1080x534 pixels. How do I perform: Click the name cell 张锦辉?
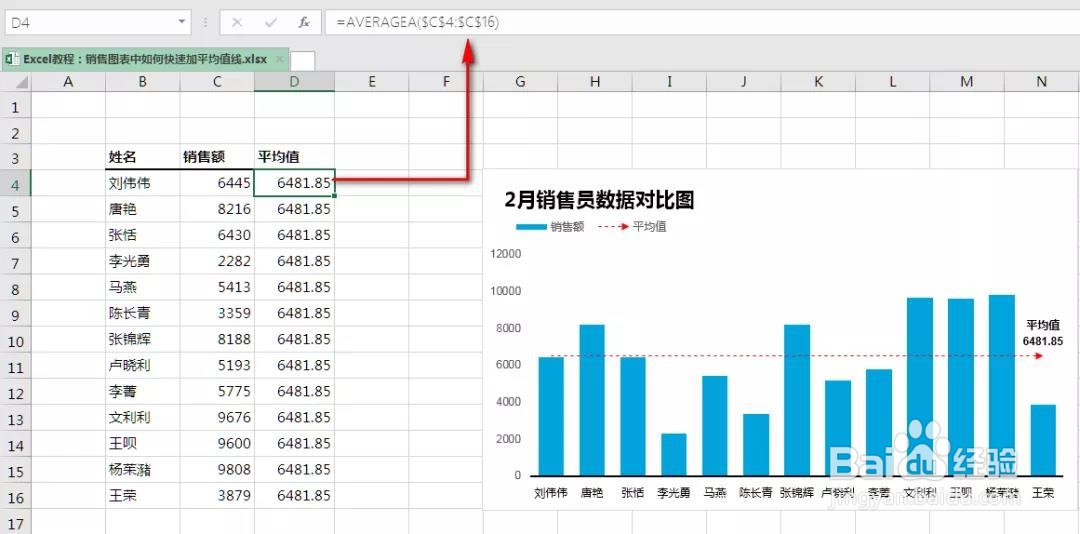(143, 339)
